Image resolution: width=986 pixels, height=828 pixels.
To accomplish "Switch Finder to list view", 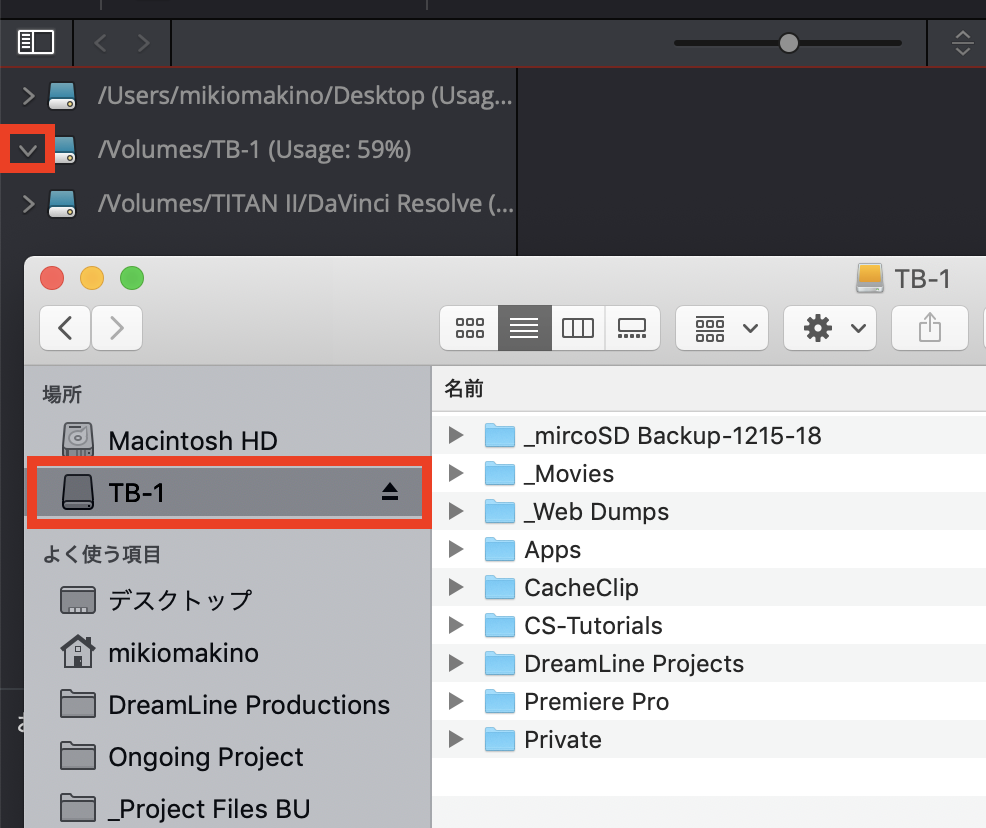I will pyautogui.click(x=524, y=328).
